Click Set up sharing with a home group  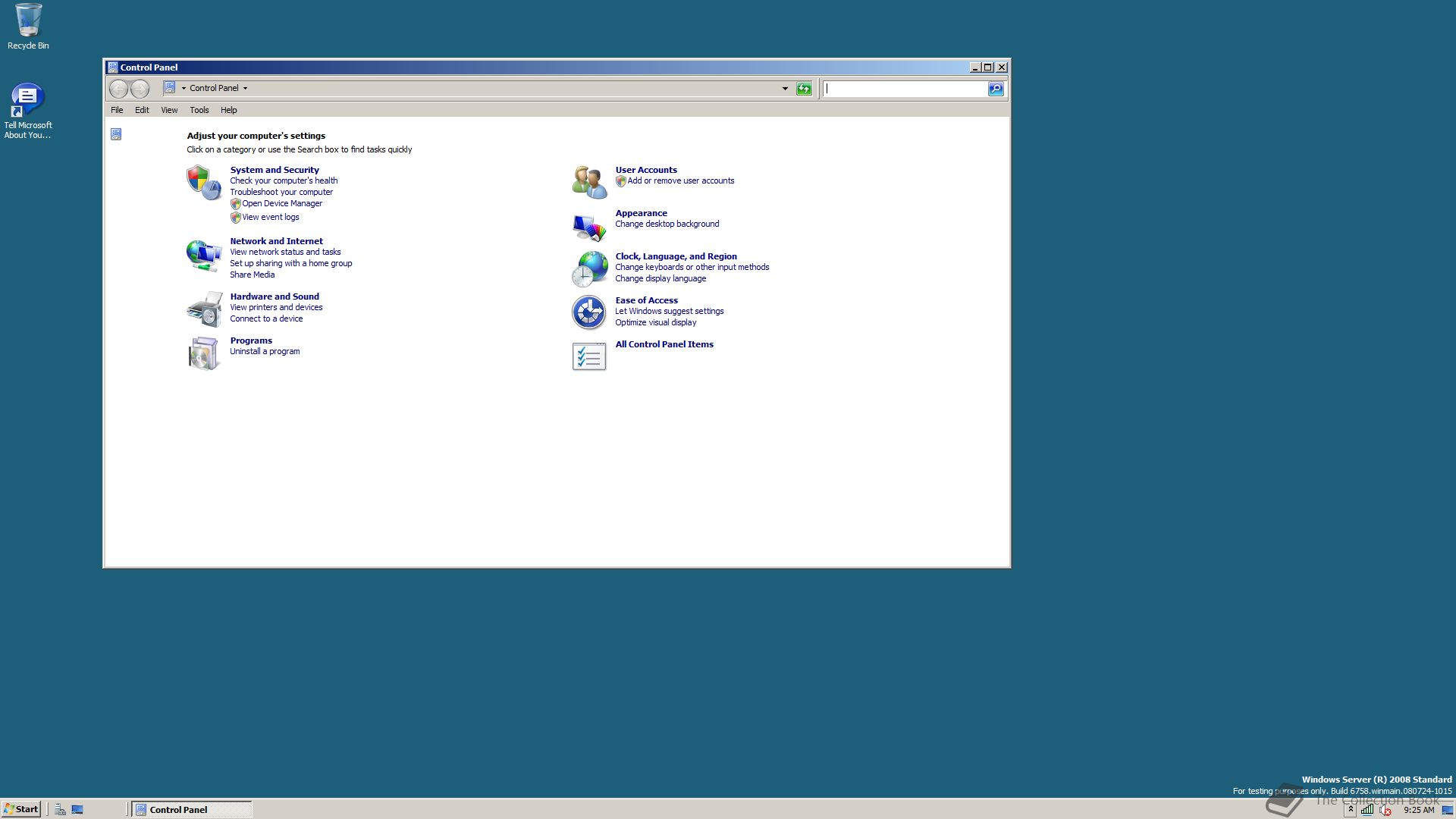291,263
